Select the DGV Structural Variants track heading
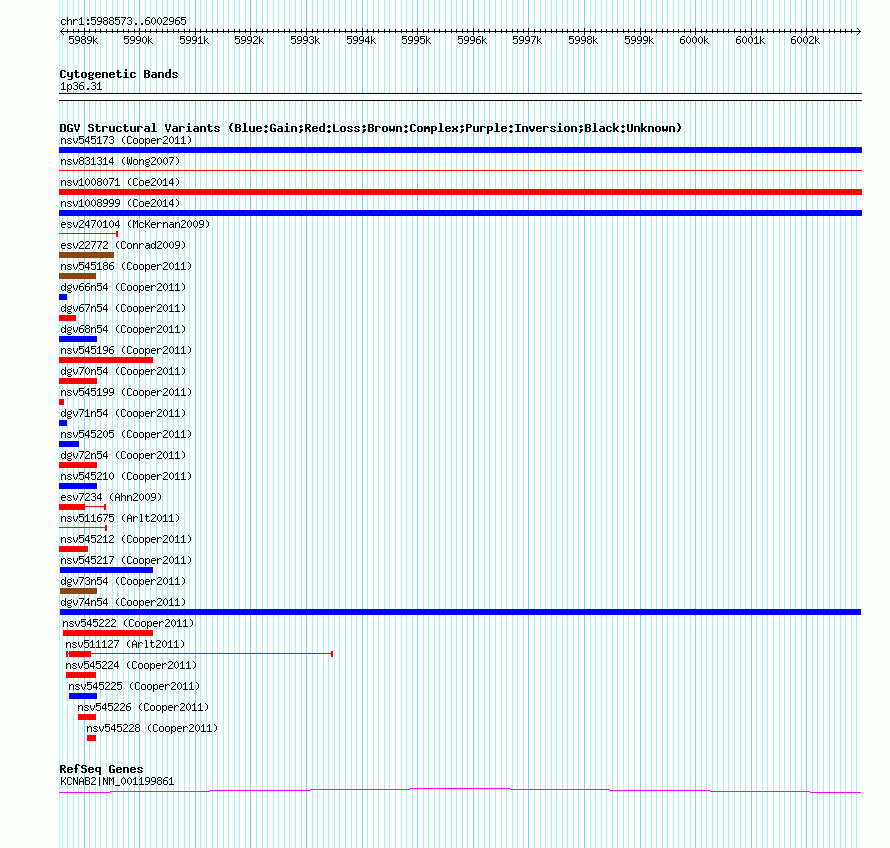 (x=371, y=128)
